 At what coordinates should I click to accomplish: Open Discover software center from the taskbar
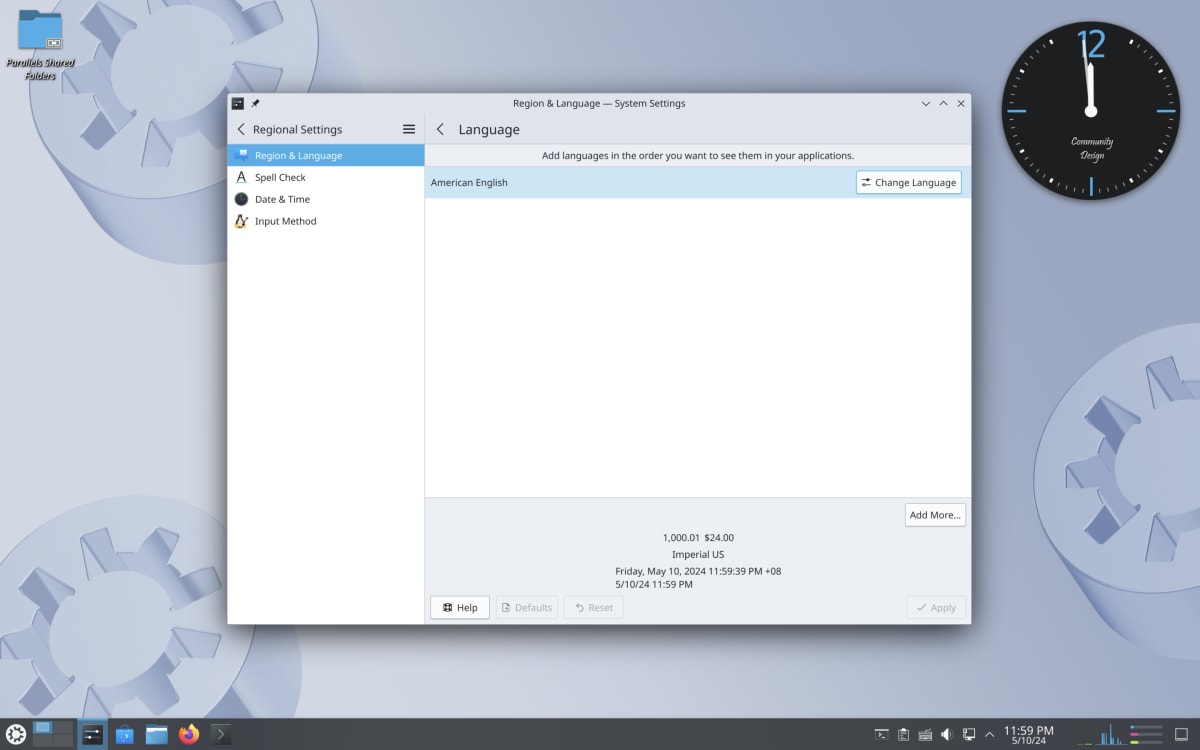point(124,734)
